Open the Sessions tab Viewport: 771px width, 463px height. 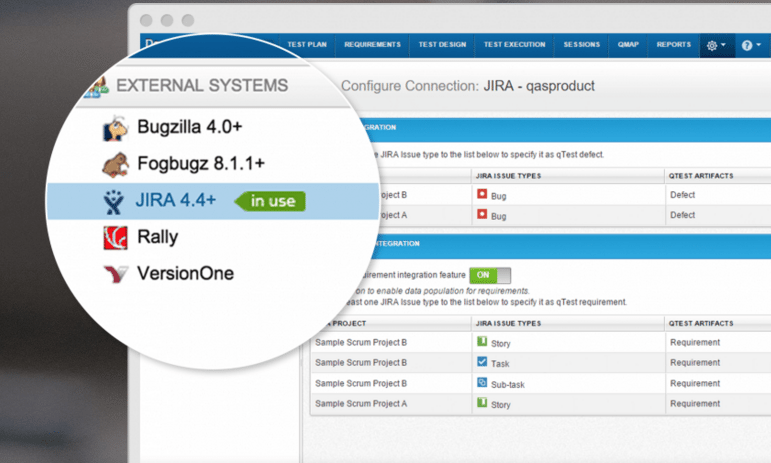pyautogui.click(x=582, y=45)
